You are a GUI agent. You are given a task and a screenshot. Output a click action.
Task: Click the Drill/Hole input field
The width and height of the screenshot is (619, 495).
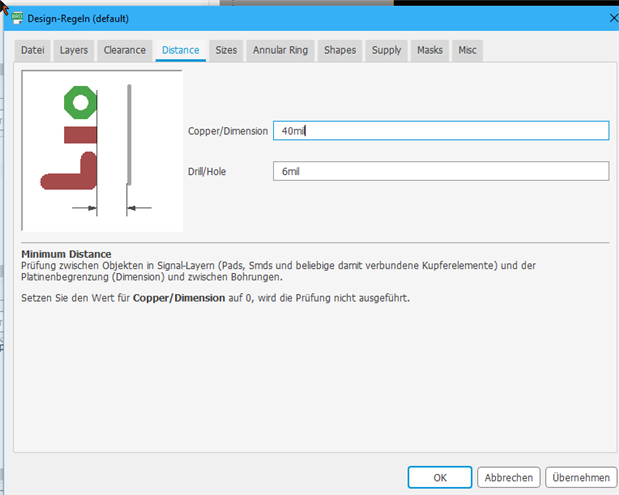pyautogui.click(x=441, y=171)
